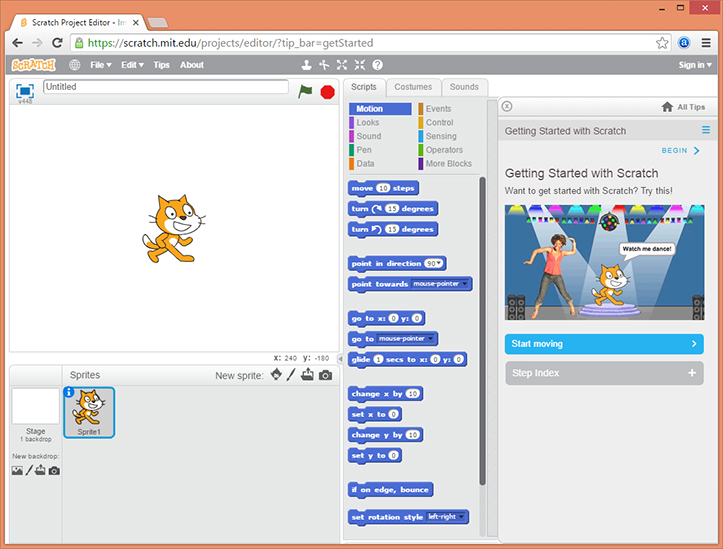
Task: Toggle full screen stage mode icon
Action: (25, 90)
